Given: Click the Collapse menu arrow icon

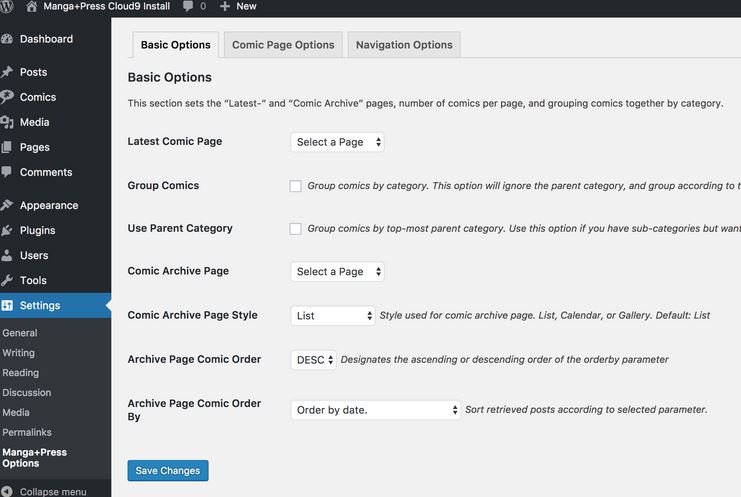Looking at the screenshot, I should 7,491.
